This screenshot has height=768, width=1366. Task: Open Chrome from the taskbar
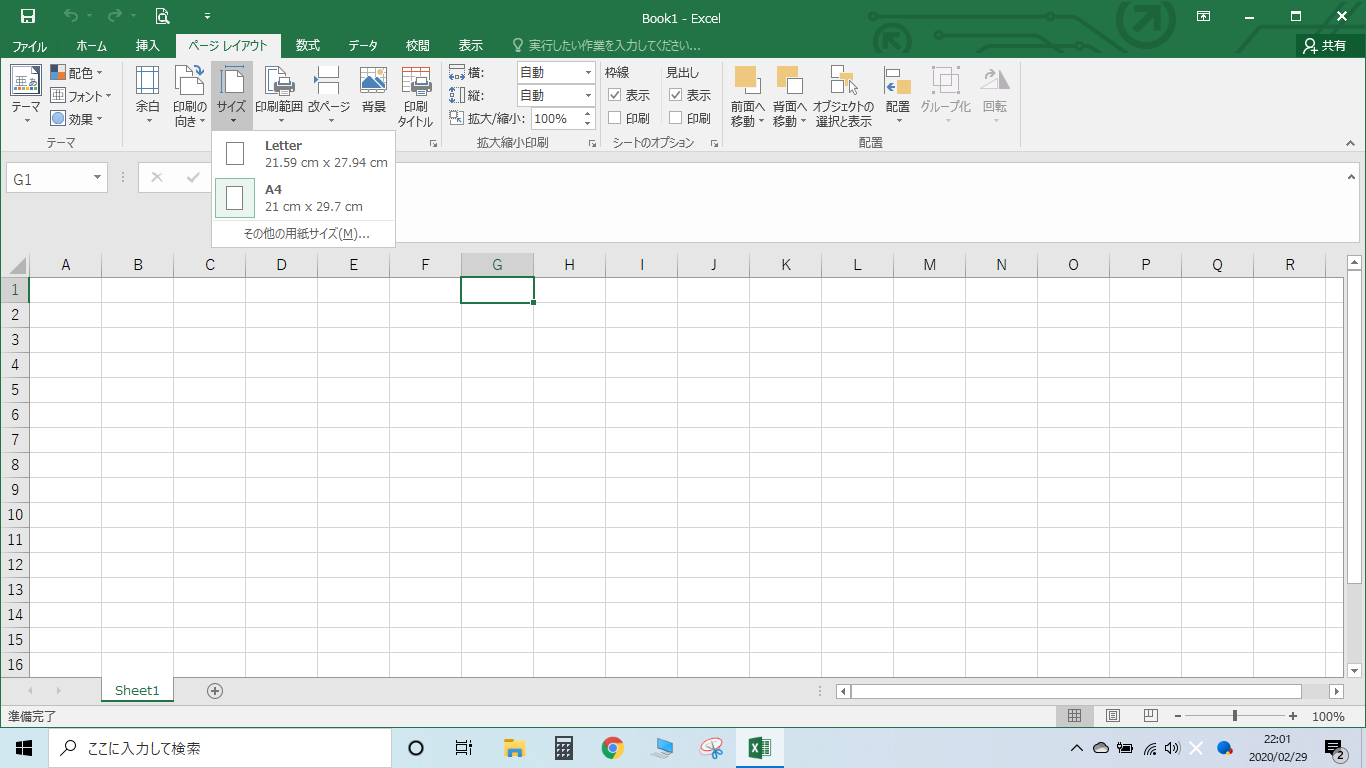coord(613,748)
